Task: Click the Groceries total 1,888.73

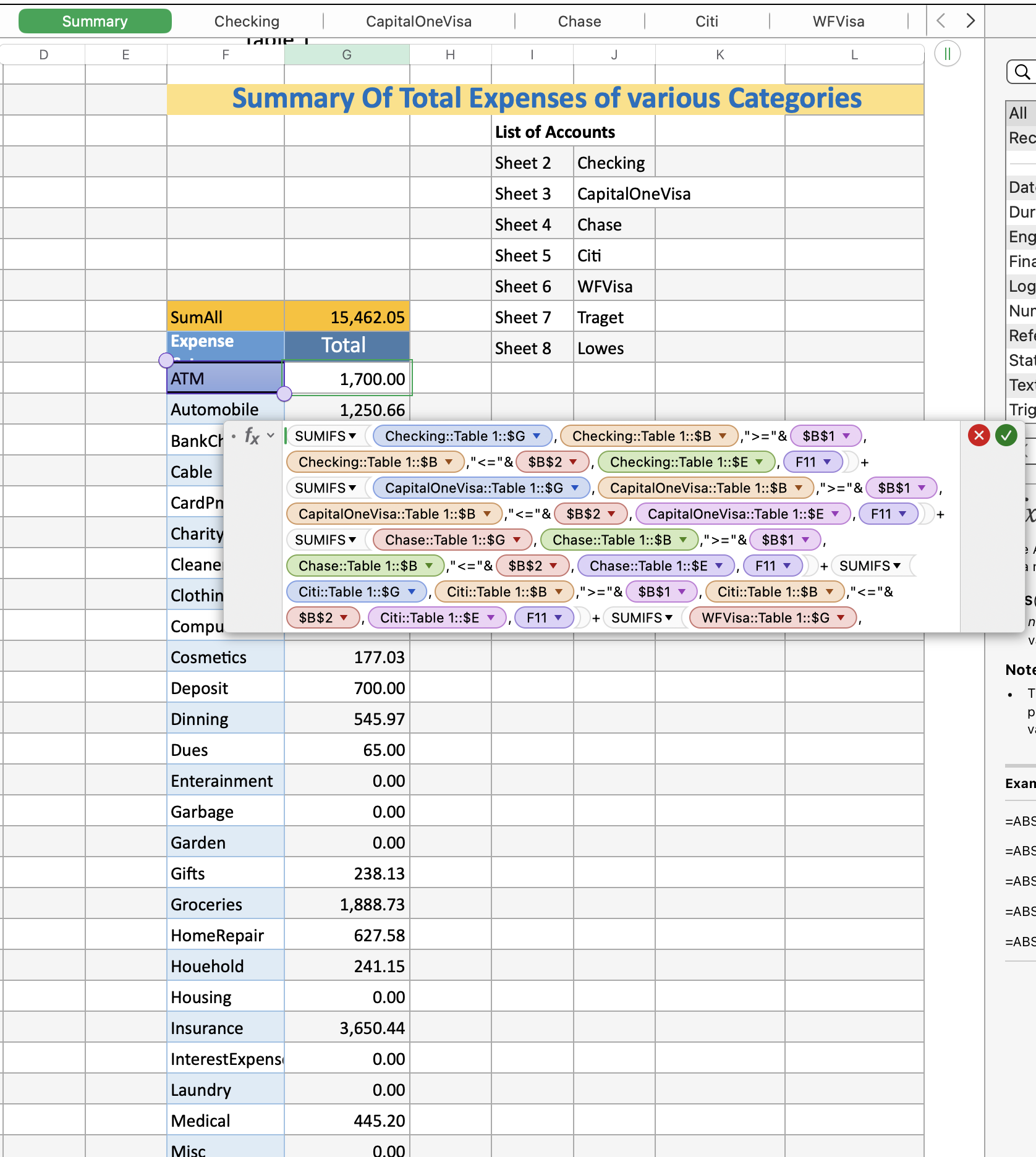Action: coord(347,904)
